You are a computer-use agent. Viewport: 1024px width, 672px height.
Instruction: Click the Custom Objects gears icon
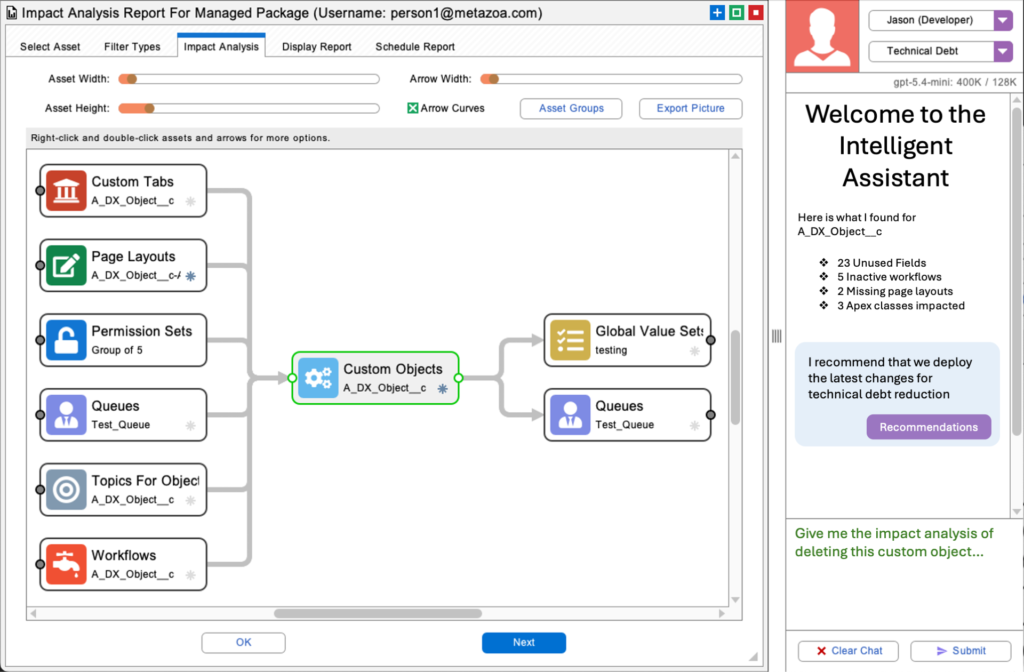click(x=318, y=378)
